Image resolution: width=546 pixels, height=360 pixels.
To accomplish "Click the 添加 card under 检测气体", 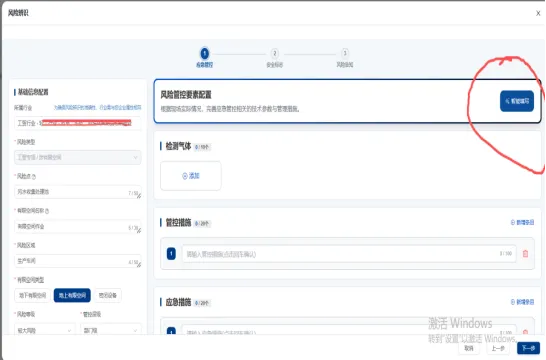I will 191,176.
